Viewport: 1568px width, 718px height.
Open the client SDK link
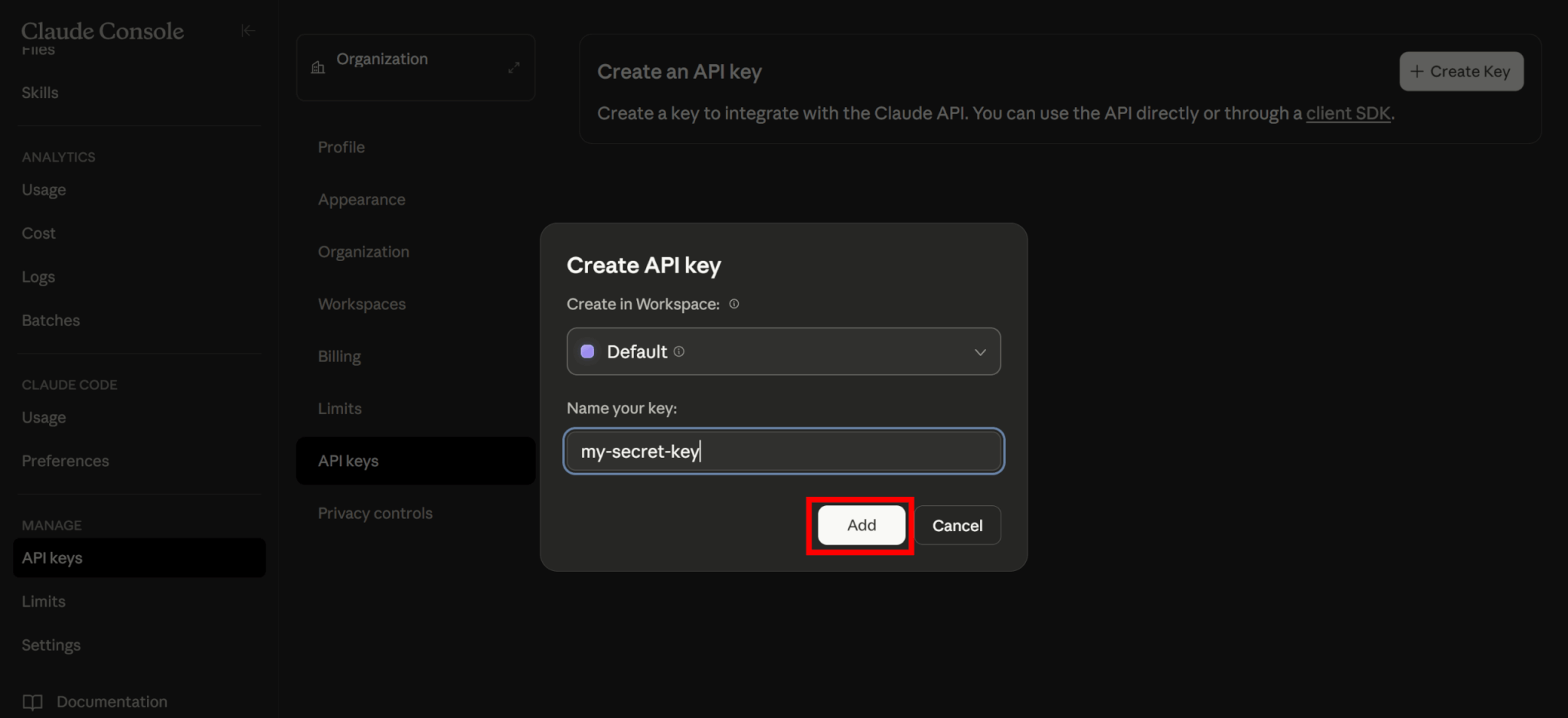(1347, 113)
